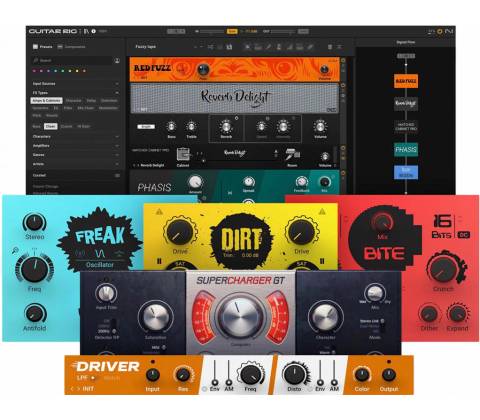Click the Bright switch on Reverb Delight amp
This screenshot has width=480, height=420.
(146, 127)
